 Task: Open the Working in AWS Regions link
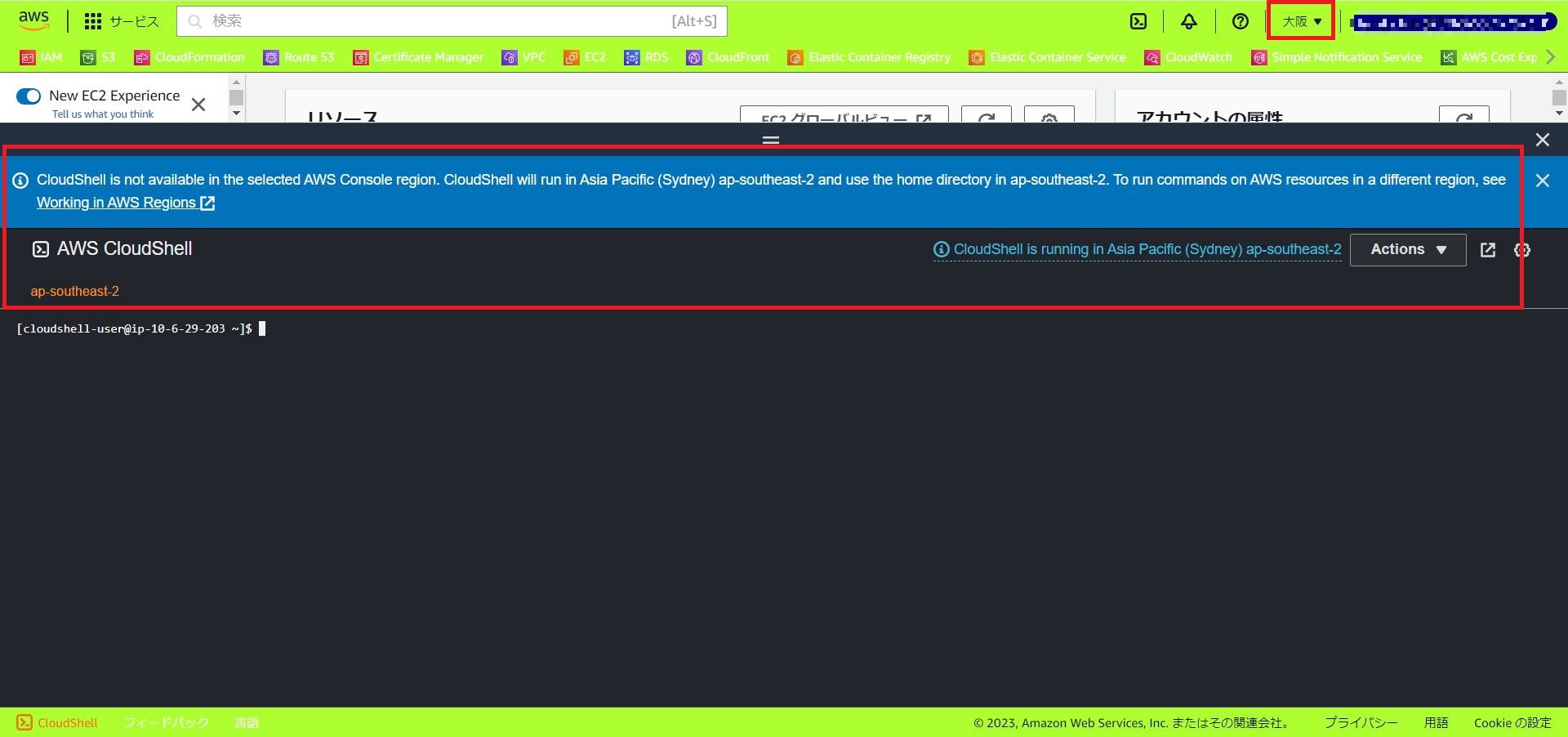[x=118, y=203]
